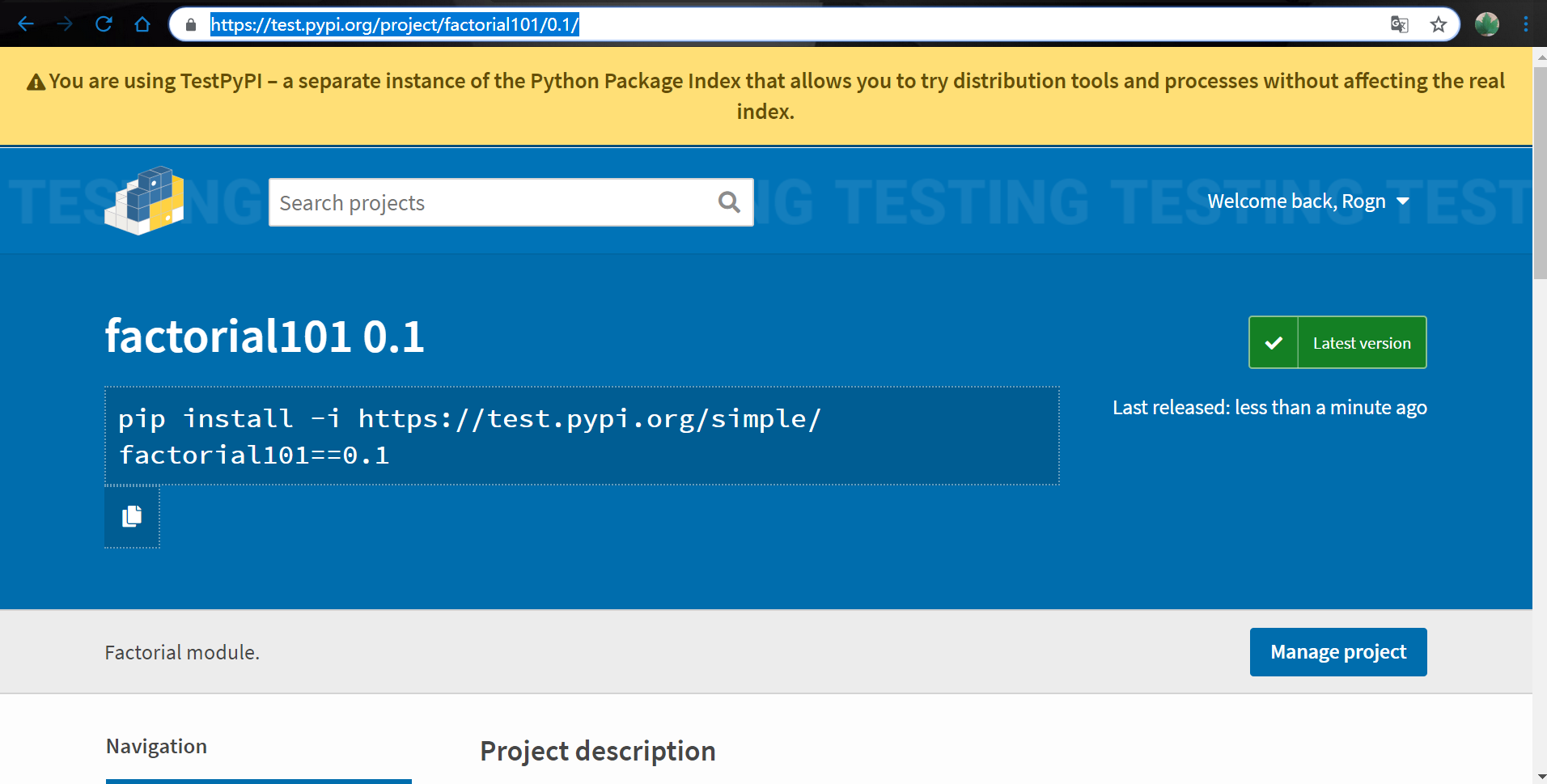Go back to the previous page
The height and width of the screenshot is (784, 1547).
click(26, 24)
